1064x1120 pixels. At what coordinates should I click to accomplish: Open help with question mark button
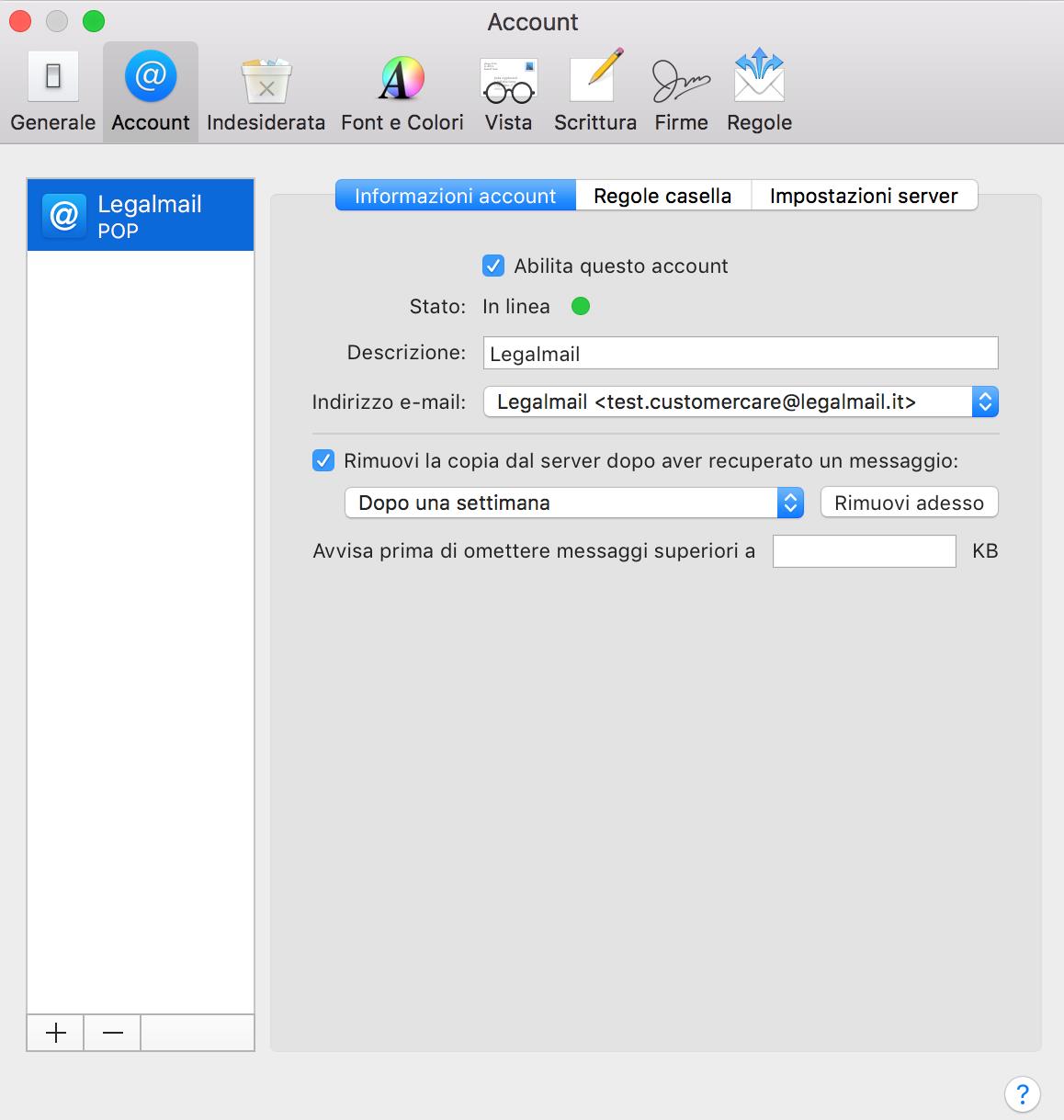[x=1022, y=1093]
